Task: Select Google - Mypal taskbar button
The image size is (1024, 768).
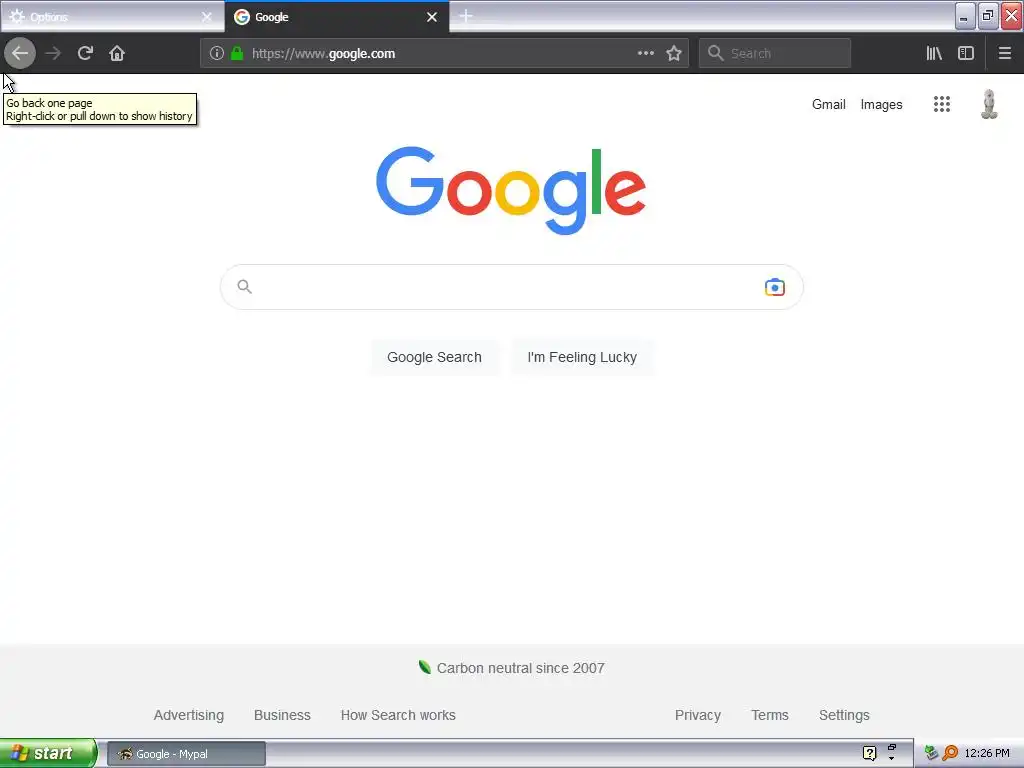Action: click(186, 754)
